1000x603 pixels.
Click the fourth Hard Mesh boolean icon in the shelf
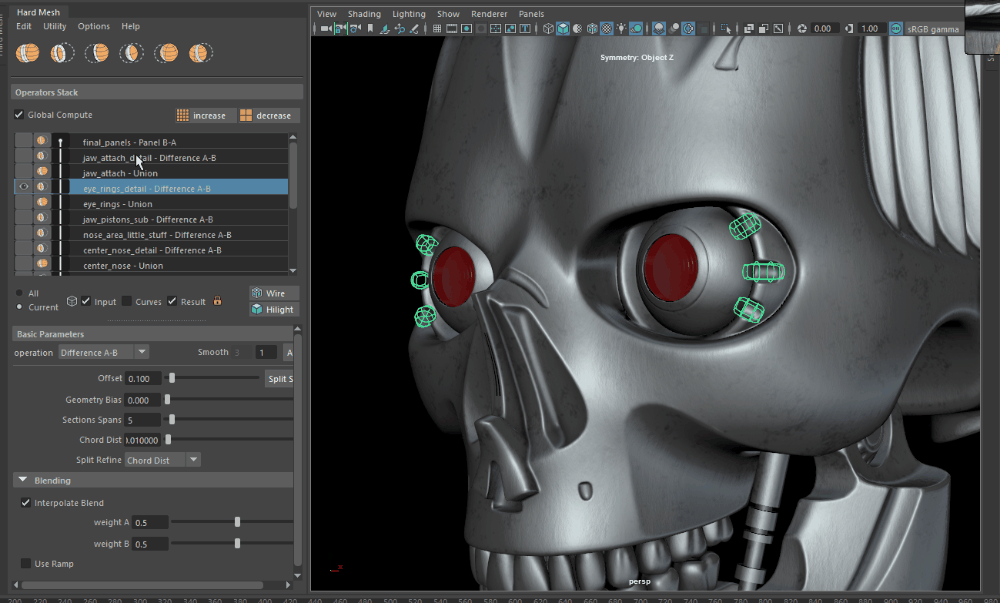(x=131, y=53)
